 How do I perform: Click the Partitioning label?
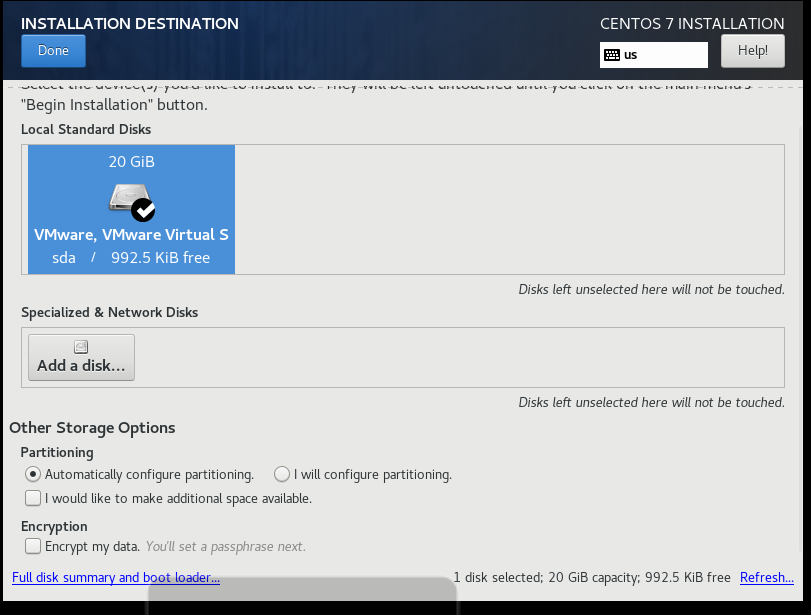(57, 453)
